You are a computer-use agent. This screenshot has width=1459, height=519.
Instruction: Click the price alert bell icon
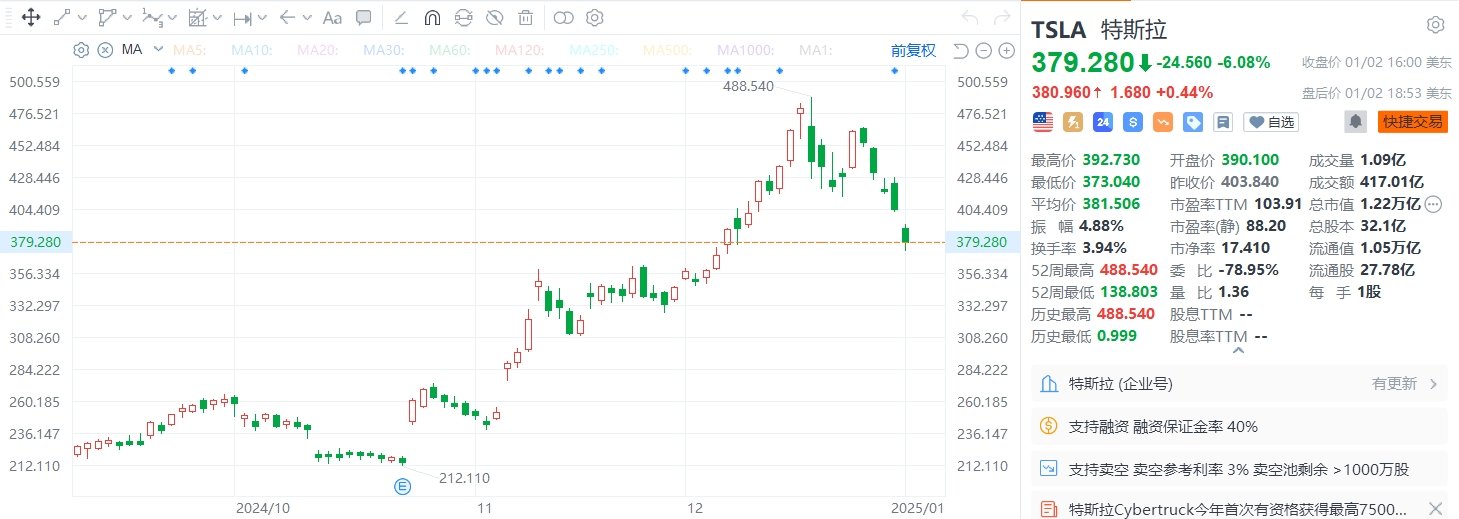tap(1355, 121)
